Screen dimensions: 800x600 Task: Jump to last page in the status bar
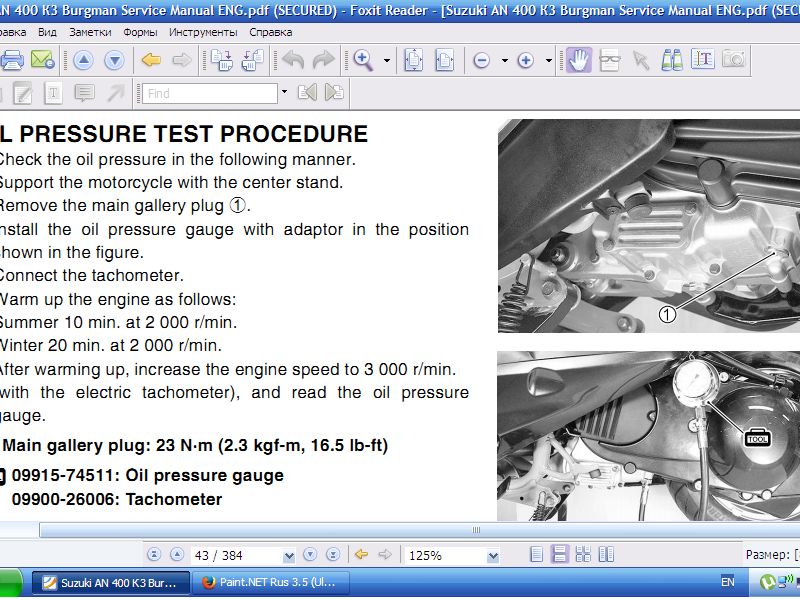(x=333, y=555)
